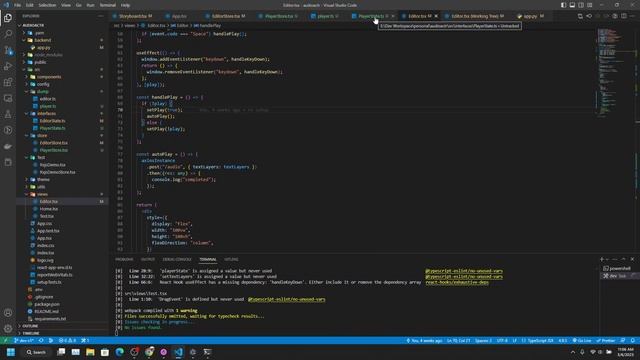Open Home.tsx in the views folder
Image resolution: width=640 pixels, height=360 pixels.
[49, 209]
